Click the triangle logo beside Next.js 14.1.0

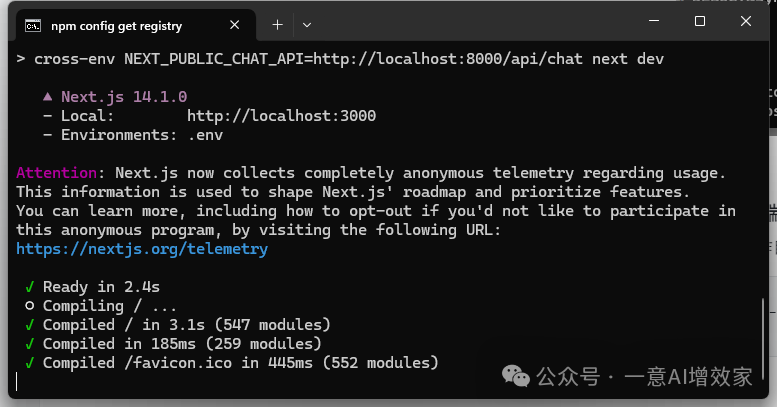(47, 97)
